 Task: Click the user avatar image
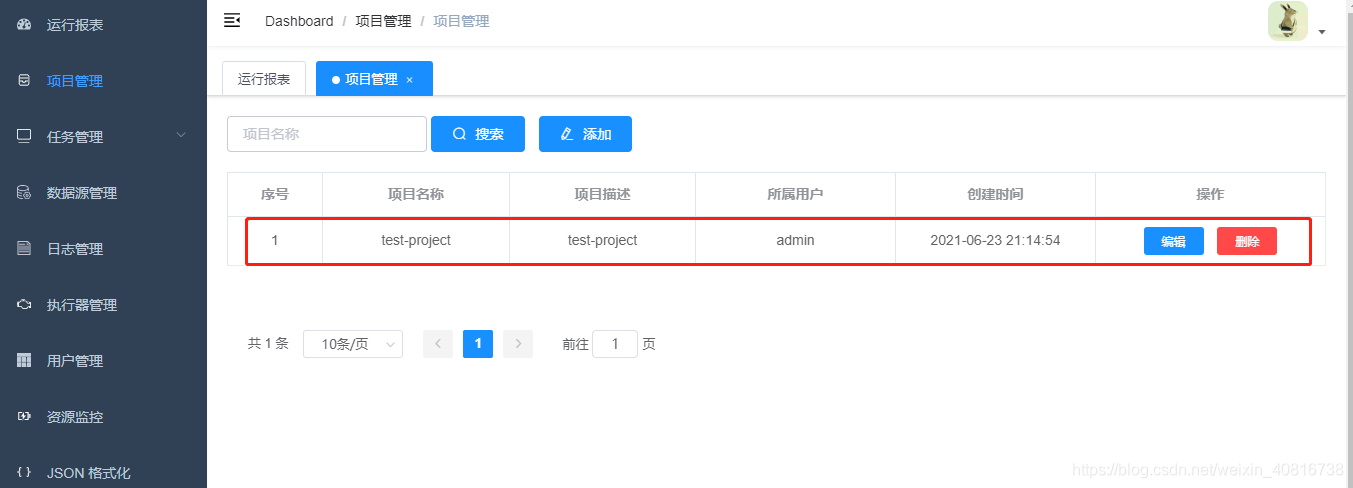1288,21
